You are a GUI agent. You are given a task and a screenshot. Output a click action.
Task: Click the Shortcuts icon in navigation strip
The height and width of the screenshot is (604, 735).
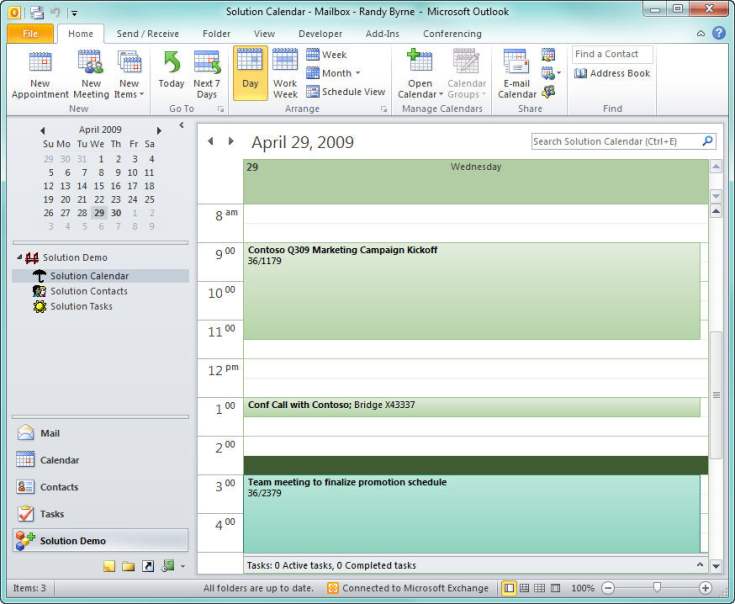(x=148, y=566)
